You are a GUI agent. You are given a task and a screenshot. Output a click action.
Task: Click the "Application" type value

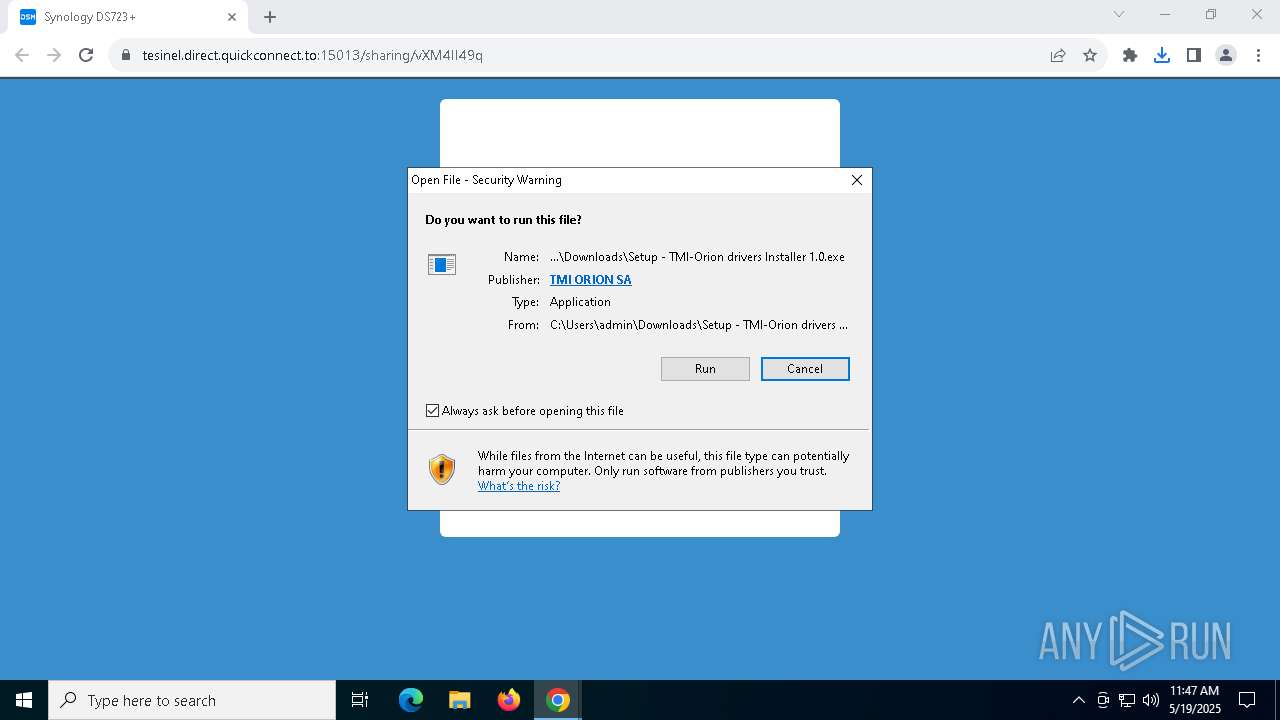pos(580,302)
